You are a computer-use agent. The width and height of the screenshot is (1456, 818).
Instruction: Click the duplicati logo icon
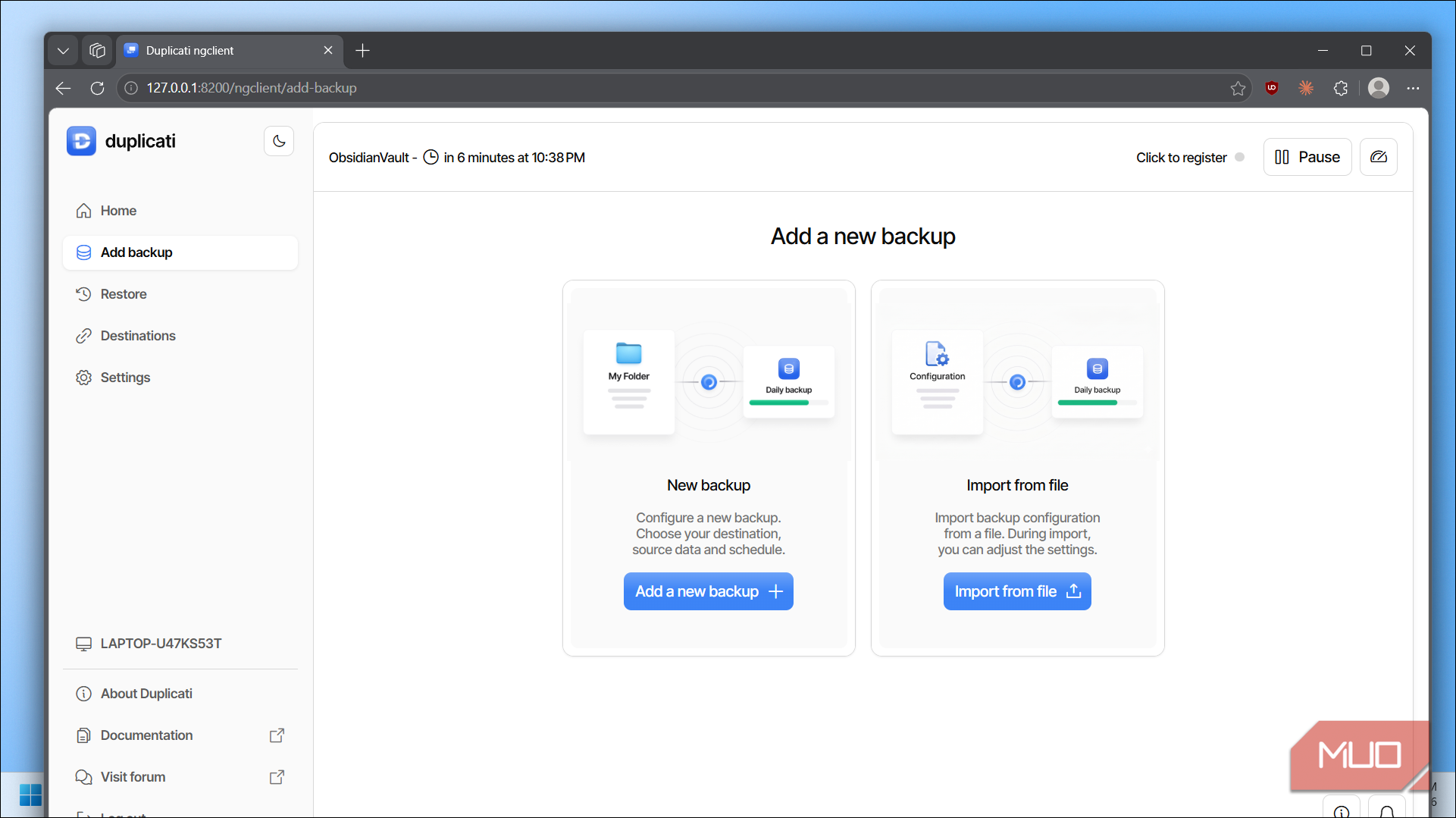tap(81, 141)
